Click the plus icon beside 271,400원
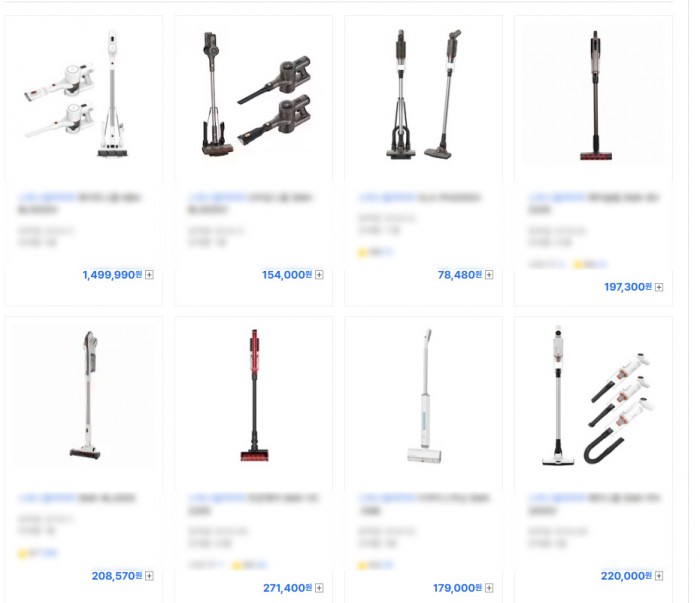Screen dimensions: 700x603 tap(319, 588)
